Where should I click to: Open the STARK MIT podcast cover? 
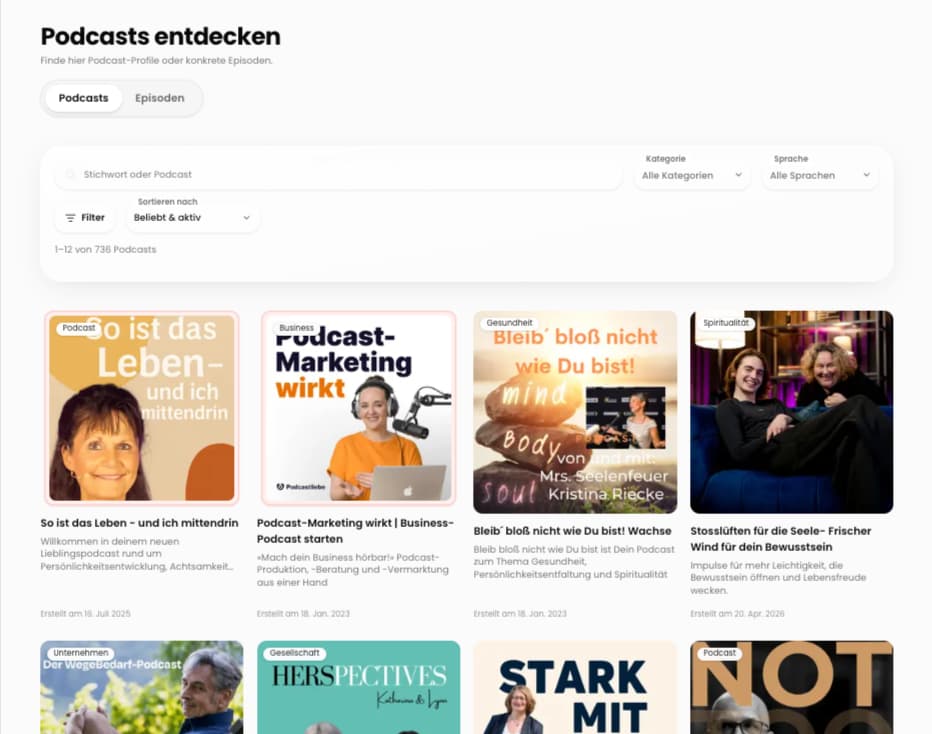pos(575,688)
